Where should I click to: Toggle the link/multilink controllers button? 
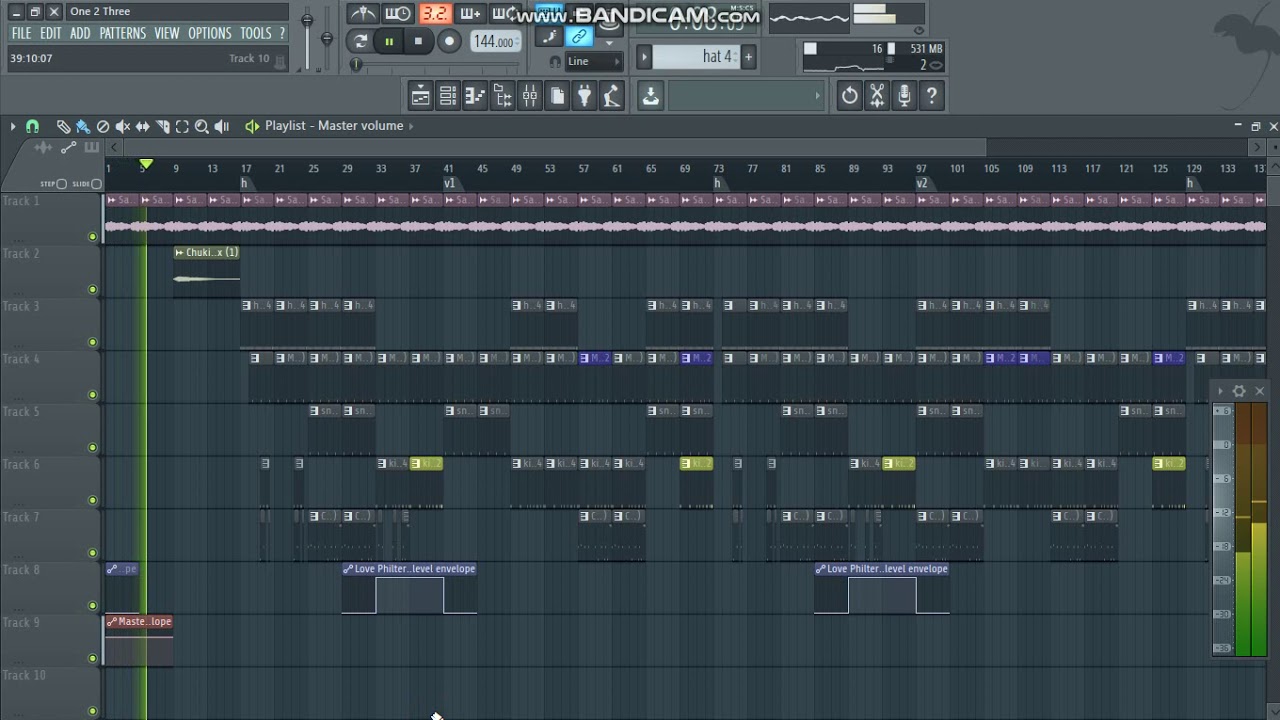[579, 37]
